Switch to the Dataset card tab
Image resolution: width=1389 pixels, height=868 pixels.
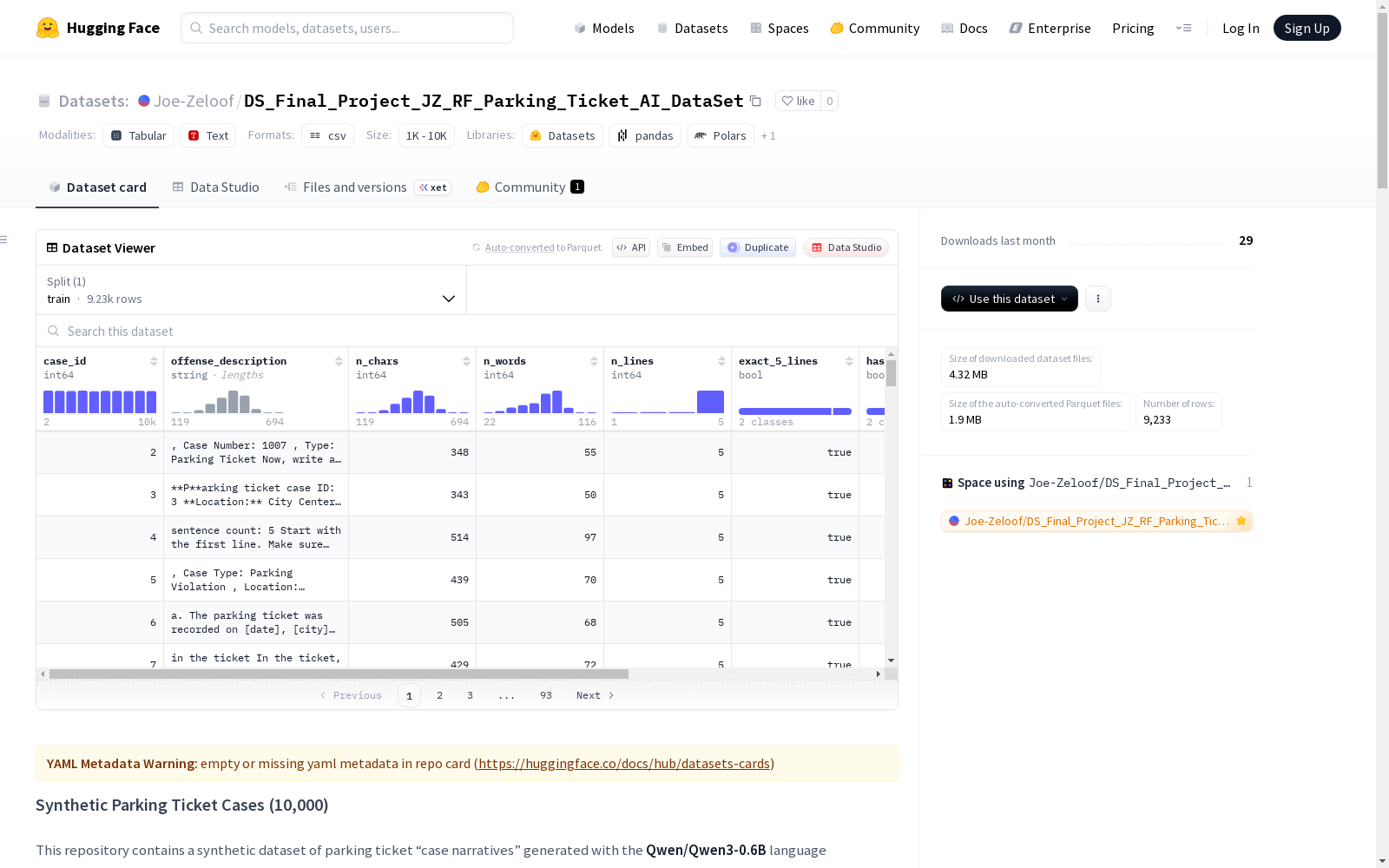click(x=97, y=187)
